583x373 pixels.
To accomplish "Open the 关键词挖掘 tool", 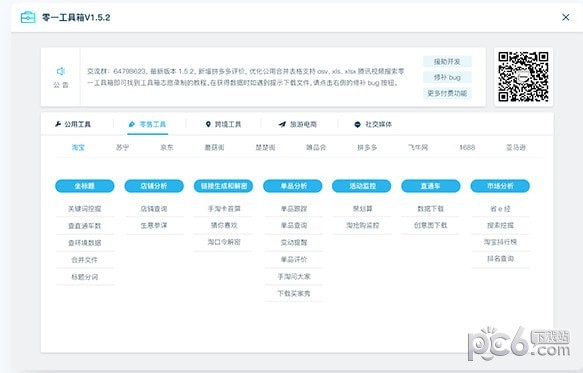I will (x=84, y=209).
